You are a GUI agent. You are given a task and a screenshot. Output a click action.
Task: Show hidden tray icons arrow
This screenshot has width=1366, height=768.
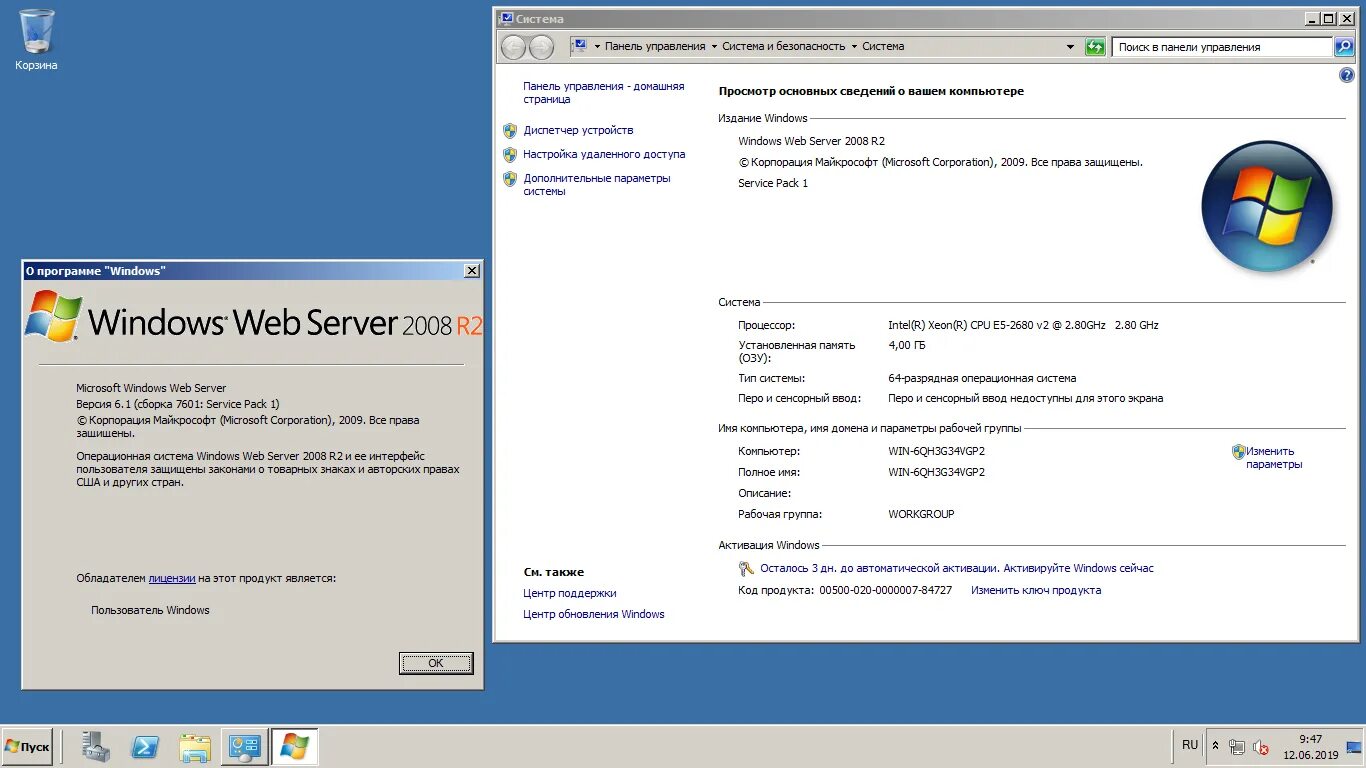(1215, 746)
